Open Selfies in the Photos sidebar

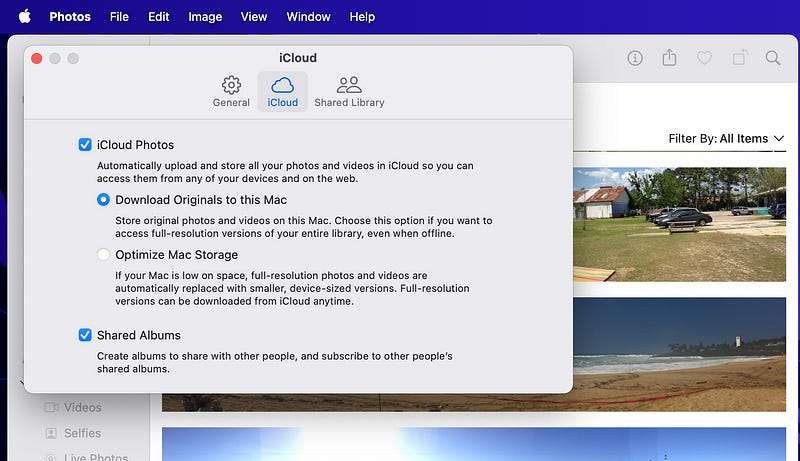click(x=73, y=433)
